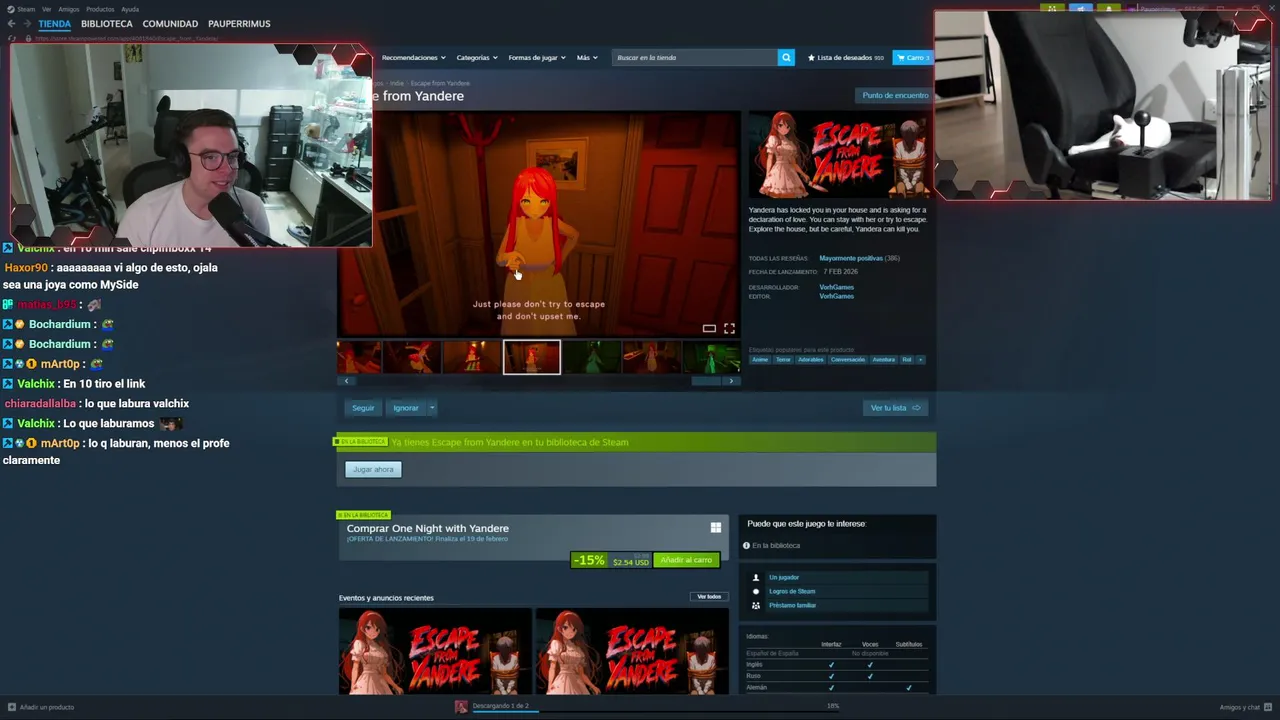Viewport: 1280px width, 720px height.
Task: Click the Préstamo familiar family icon
Action: click(756, 605)
